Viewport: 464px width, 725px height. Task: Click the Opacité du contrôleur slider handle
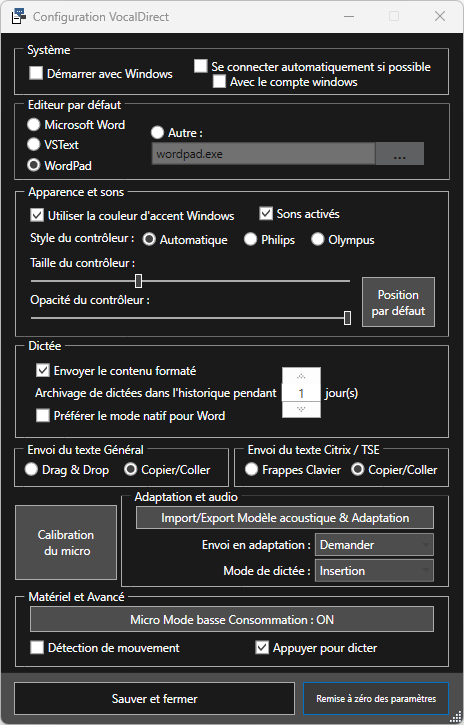point(348,318)
